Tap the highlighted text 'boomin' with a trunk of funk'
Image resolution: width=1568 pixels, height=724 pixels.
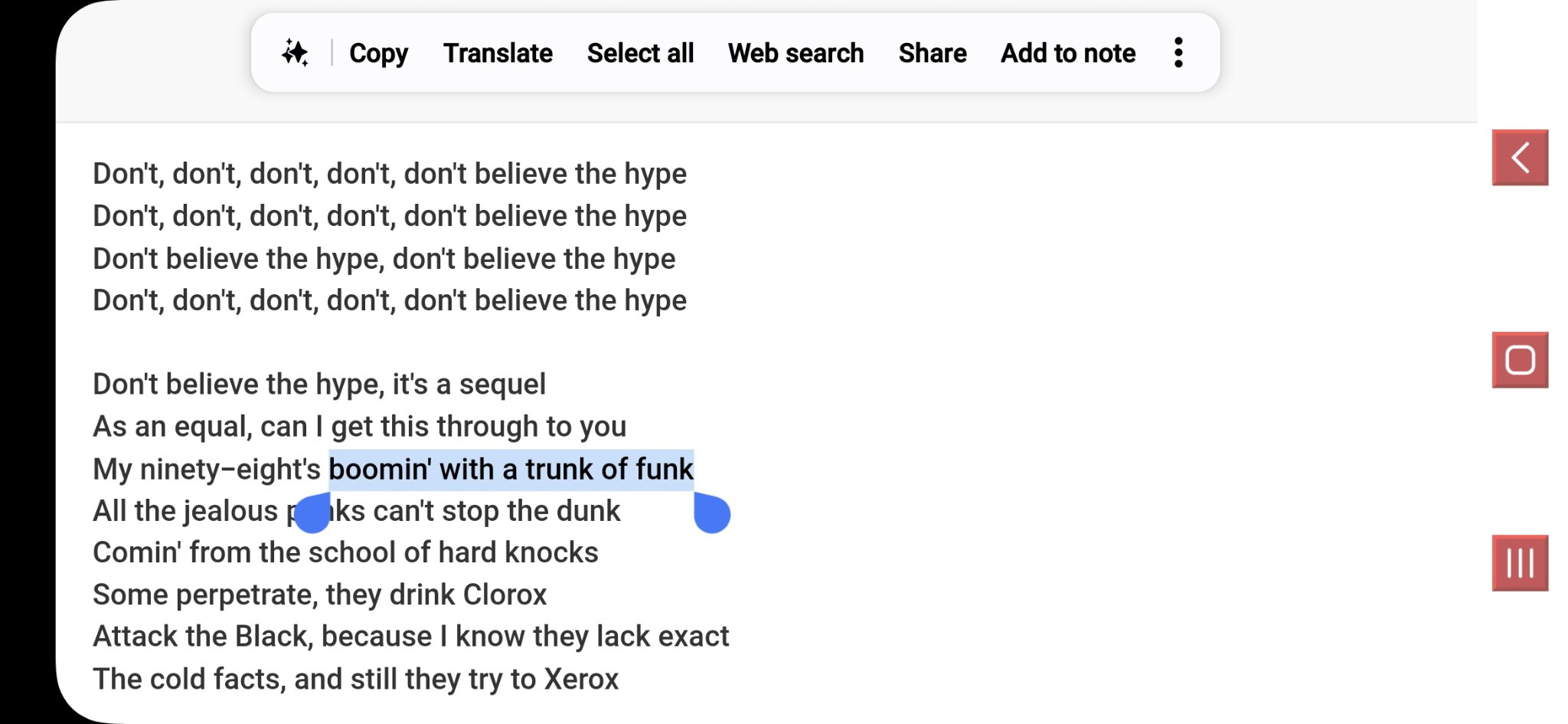click(511, 469)
